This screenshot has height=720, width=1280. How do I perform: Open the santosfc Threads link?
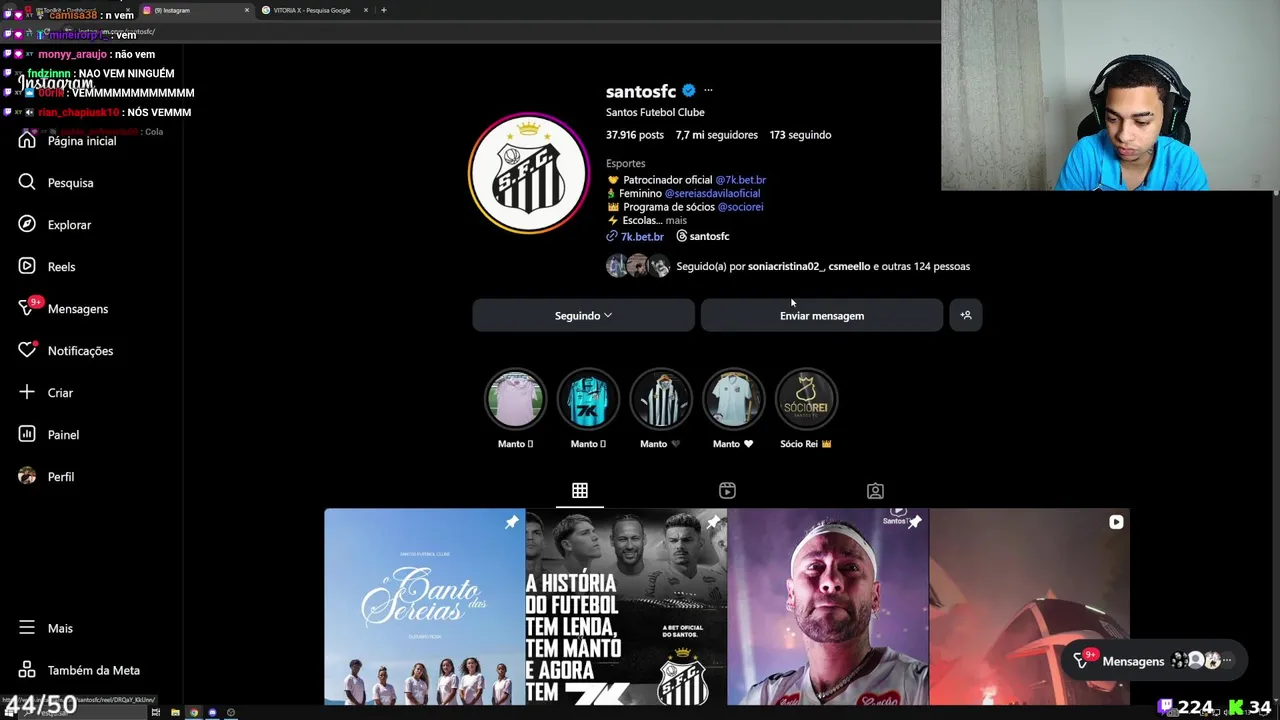tap(703, 236)
